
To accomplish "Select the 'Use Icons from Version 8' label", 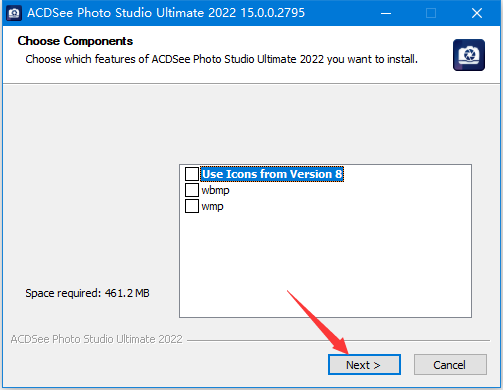I will [x=272, y=174].
